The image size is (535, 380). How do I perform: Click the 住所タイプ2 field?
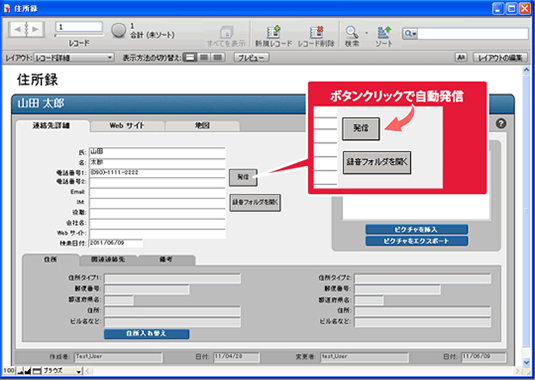pyautogui.click(x=423, y=279)
